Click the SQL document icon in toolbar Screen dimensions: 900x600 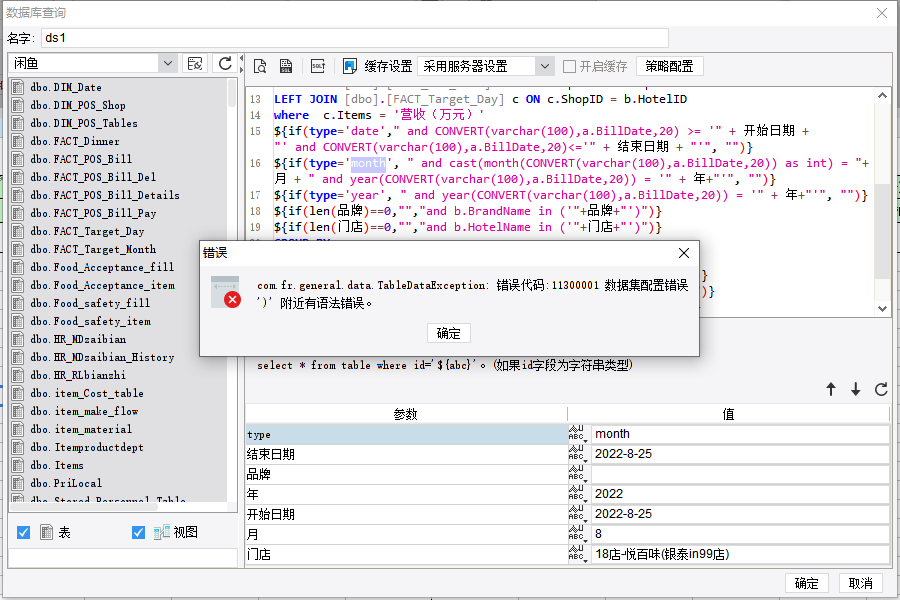286,67
